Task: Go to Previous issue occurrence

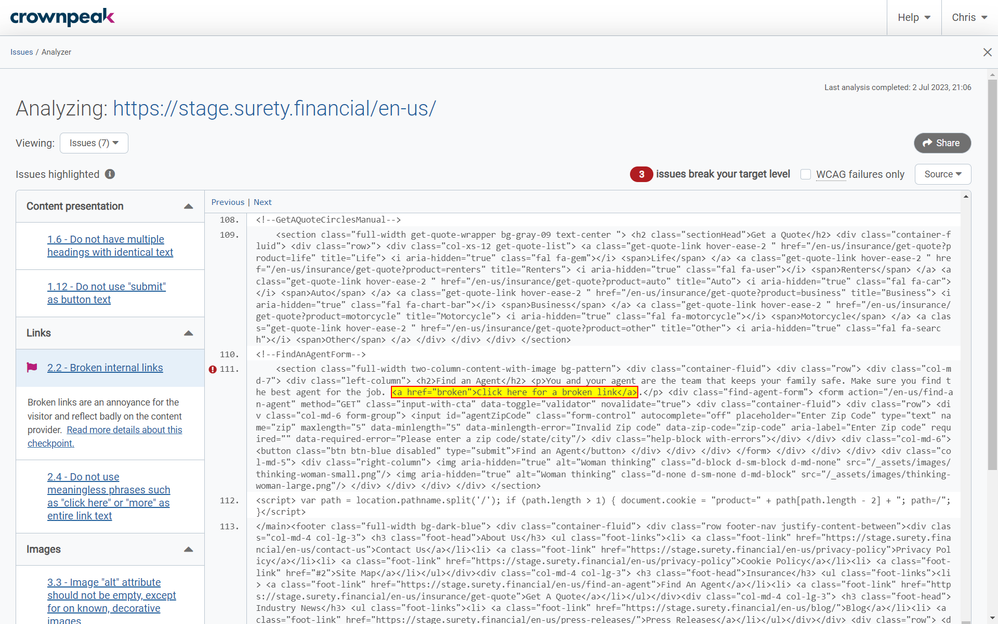Action: point(228,202)
